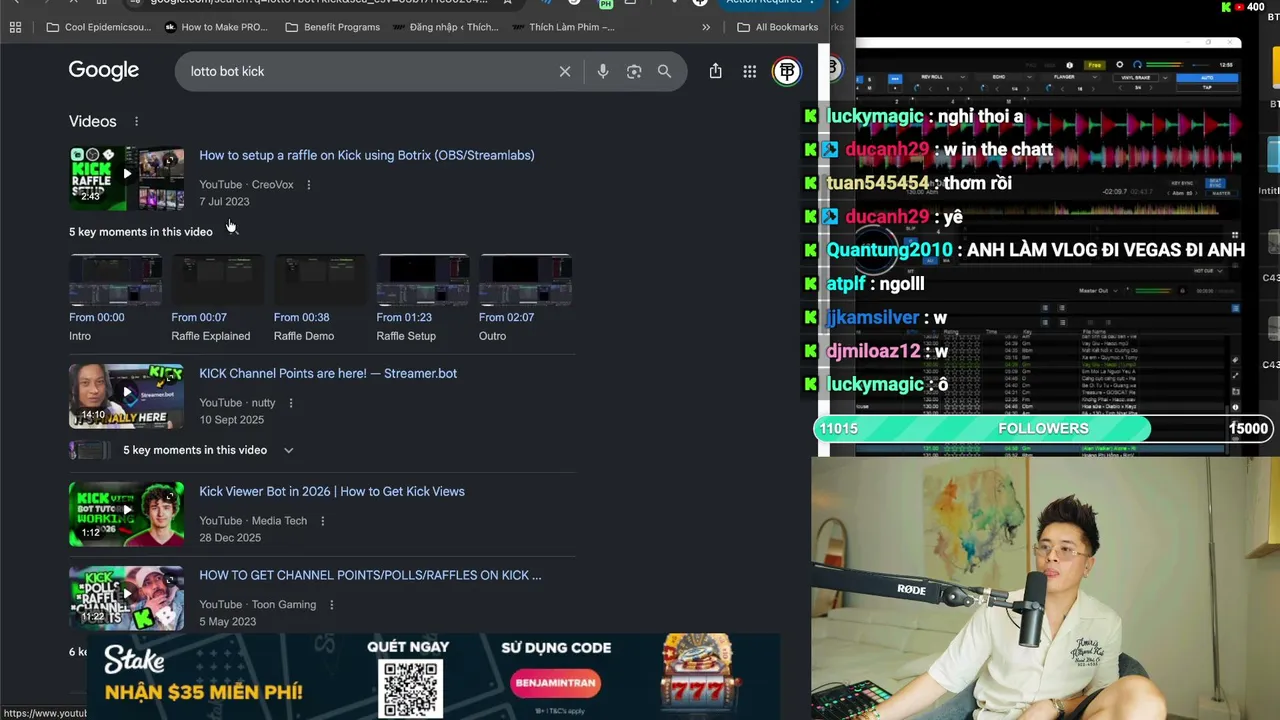The width and height of the screenshot is (1280, 720).
Task: Open the Google apps grid
Action: tap(749, 71)
